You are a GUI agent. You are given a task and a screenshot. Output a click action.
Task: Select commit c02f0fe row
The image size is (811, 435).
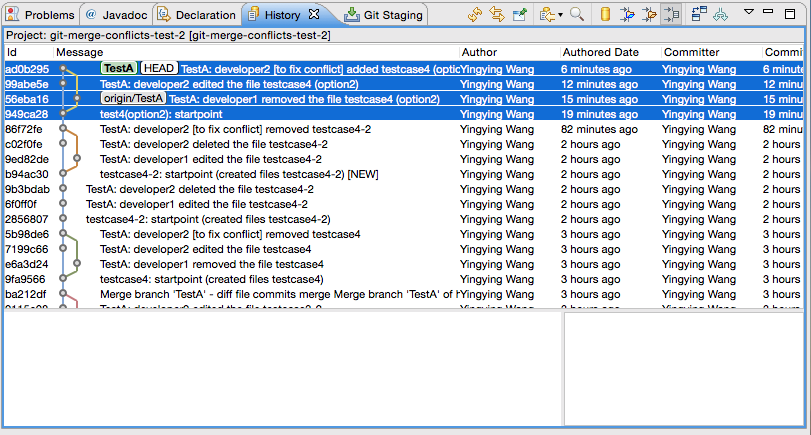(x=403, y=144)
